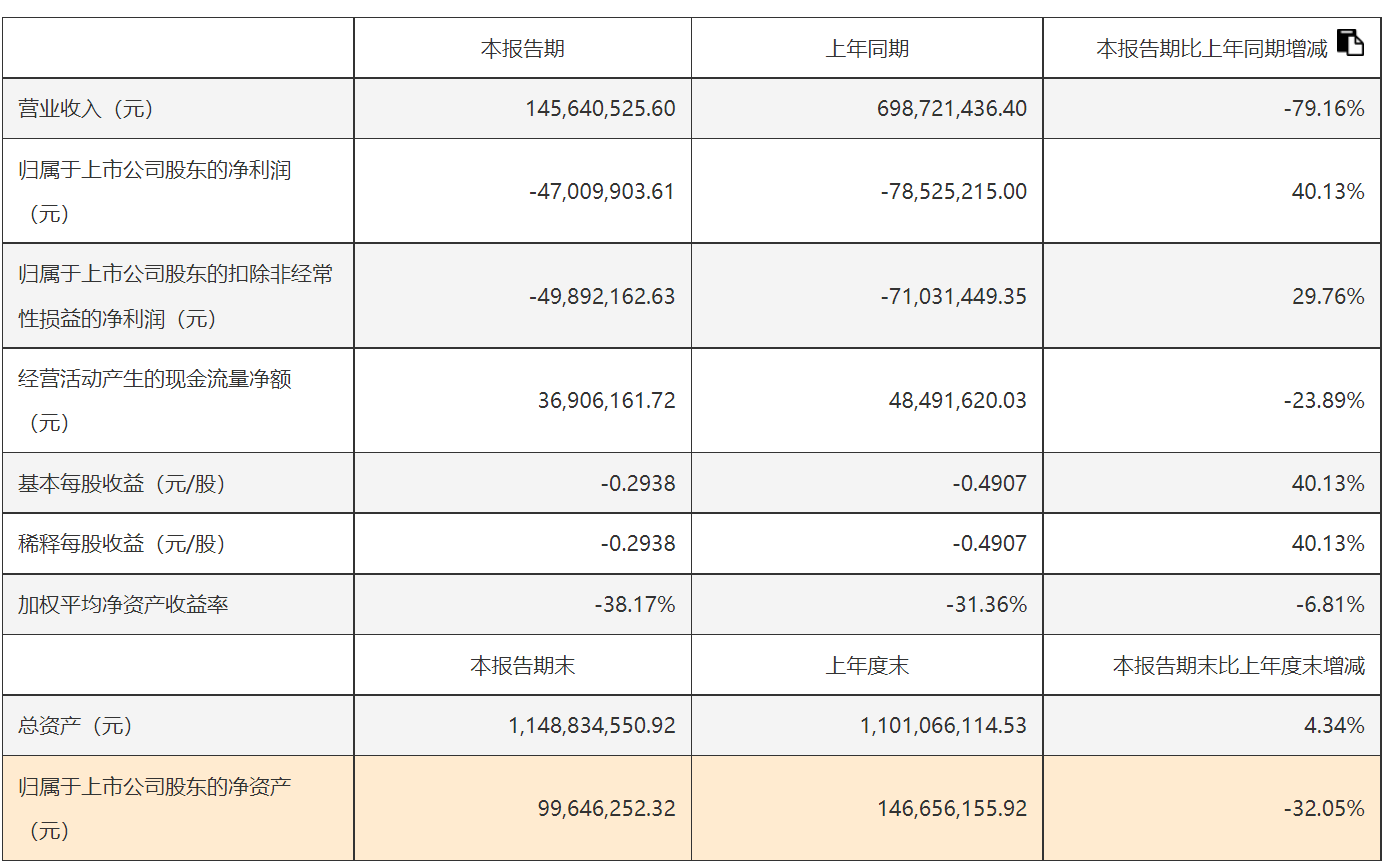Select the 本报告期 column header
Viewport: 1388px width, 862px height.
coord(522,48)
